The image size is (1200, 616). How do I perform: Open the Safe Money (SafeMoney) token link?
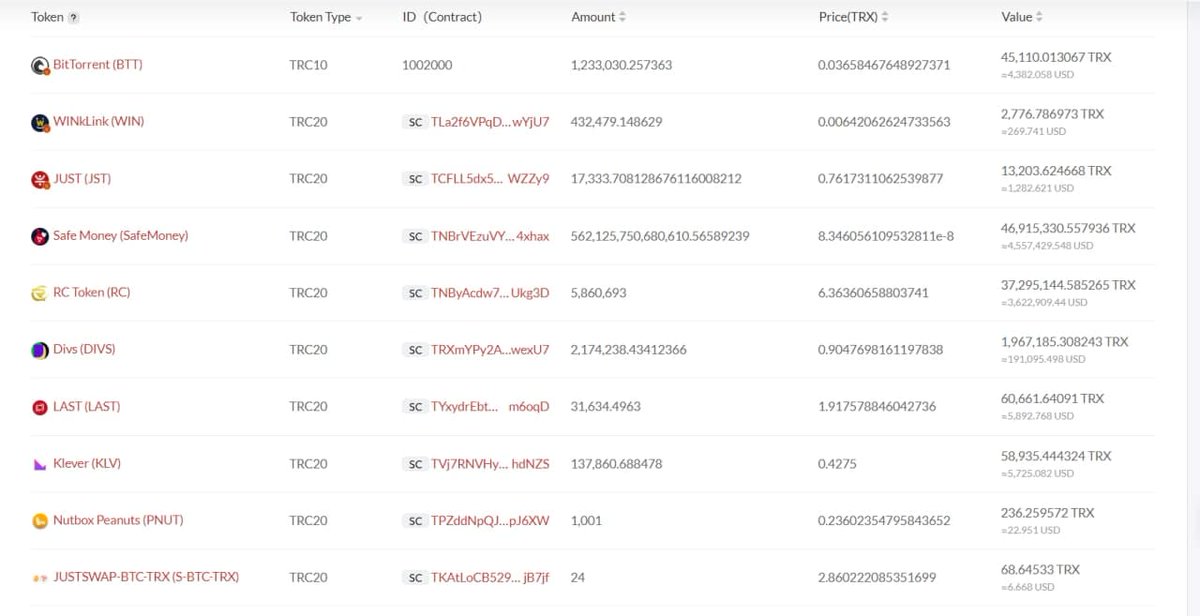tap(120, 236)
